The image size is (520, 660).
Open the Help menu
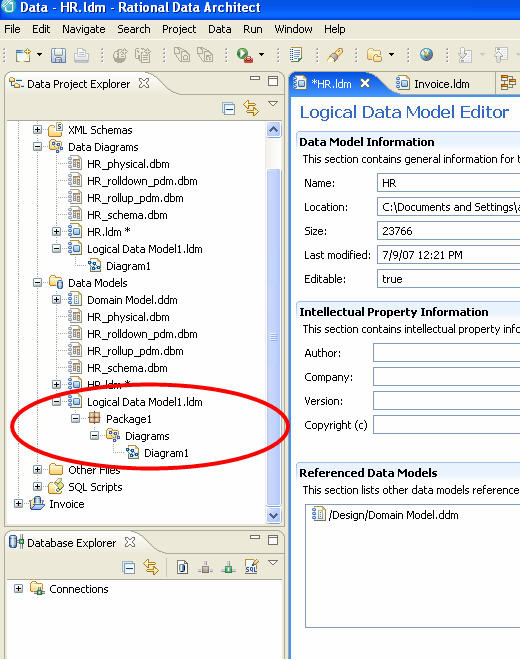point(335,29)
